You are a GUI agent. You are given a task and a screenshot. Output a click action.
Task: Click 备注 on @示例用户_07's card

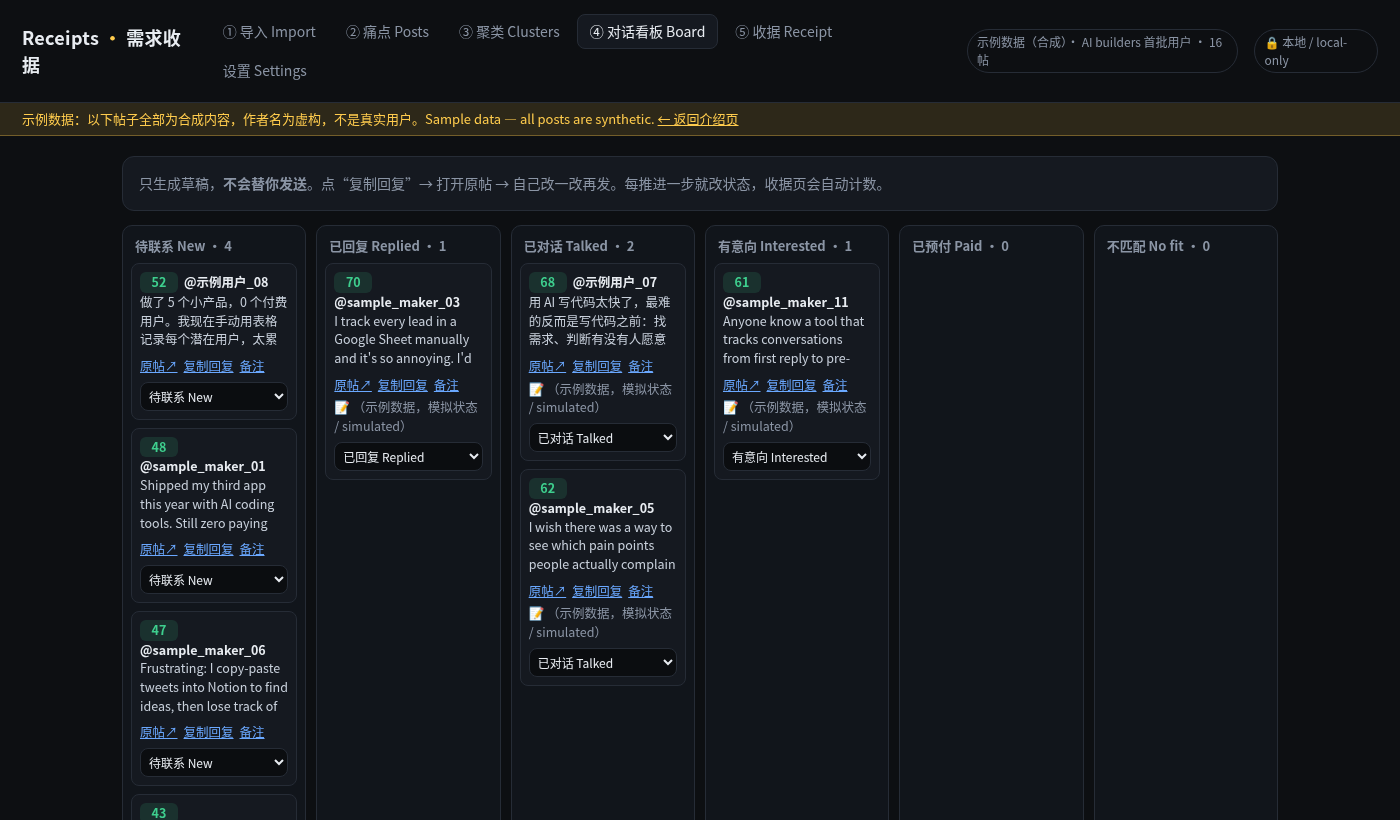pos(641,367)
